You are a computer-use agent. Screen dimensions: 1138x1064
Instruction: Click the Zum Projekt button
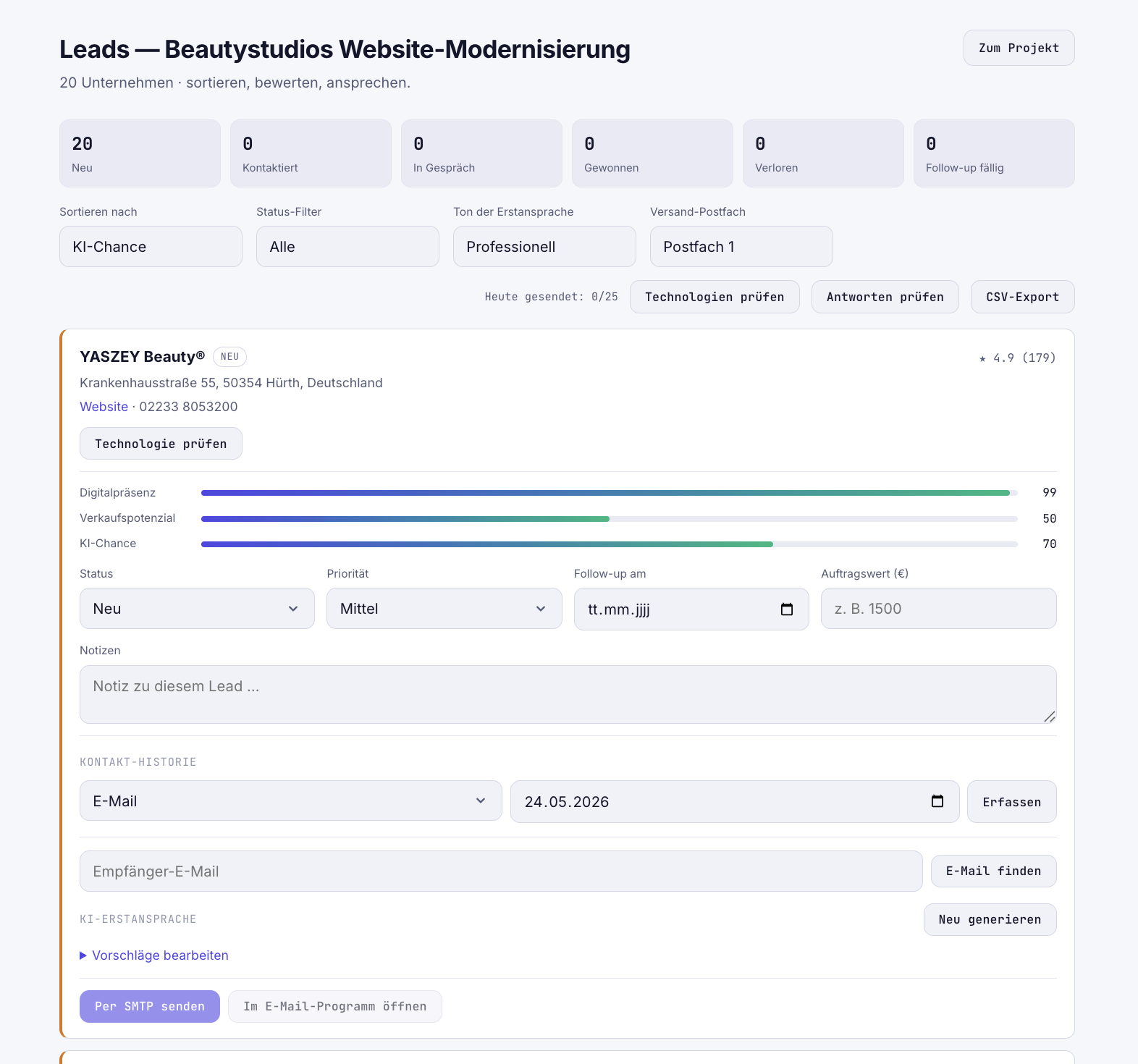pos(1019,48)
